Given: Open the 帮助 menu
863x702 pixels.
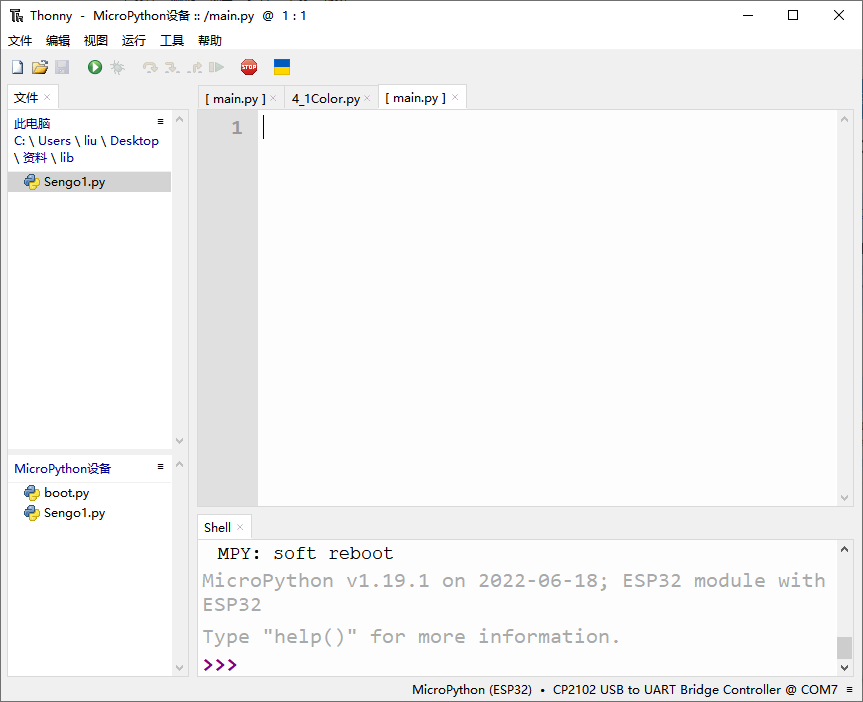Looking at the screenshot, I should click(x=210, y=41).
